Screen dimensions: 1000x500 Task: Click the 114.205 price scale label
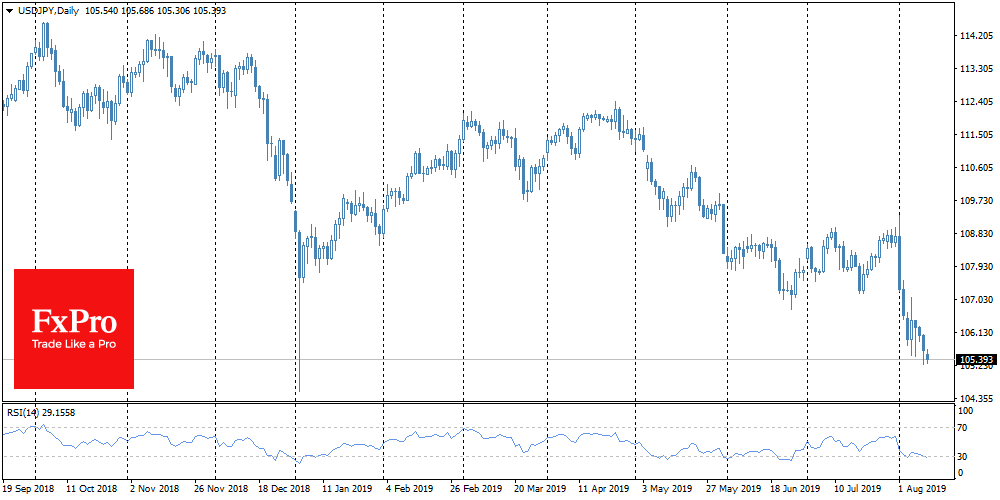click(973, 36)
